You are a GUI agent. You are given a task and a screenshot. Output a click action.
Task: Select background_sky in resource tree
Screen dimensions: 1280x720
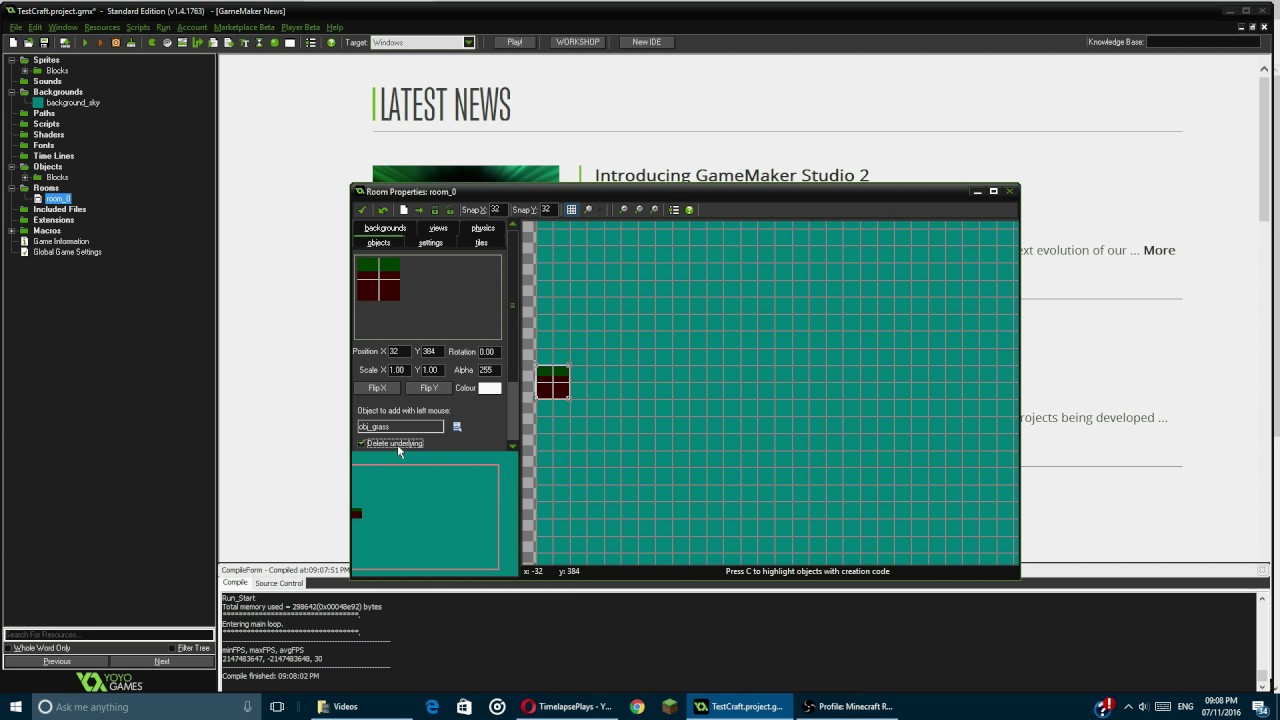(73, 103)
